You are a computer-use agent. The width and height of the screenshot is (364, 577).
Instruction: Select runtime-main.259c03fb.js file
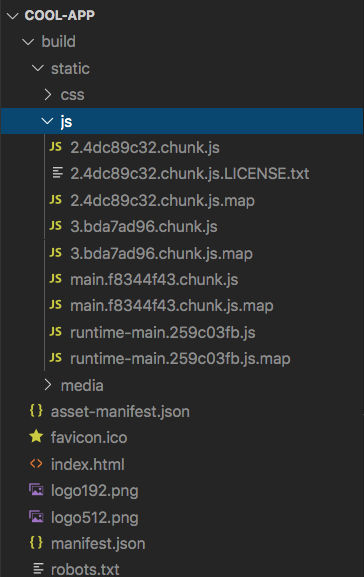point(163,333)
